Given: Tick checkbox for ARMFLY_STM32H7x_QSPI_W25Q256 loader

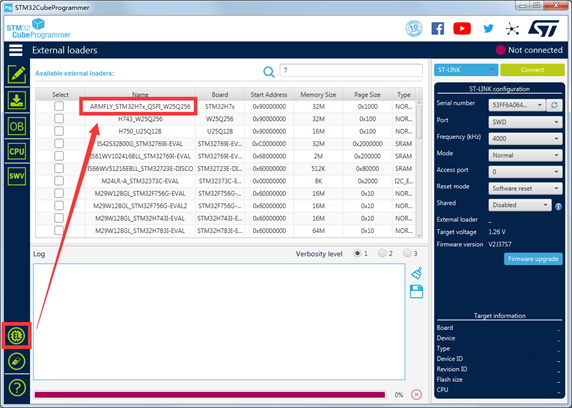Looking at the screenshot, I should pyautogui.click(x=59, y=106).
